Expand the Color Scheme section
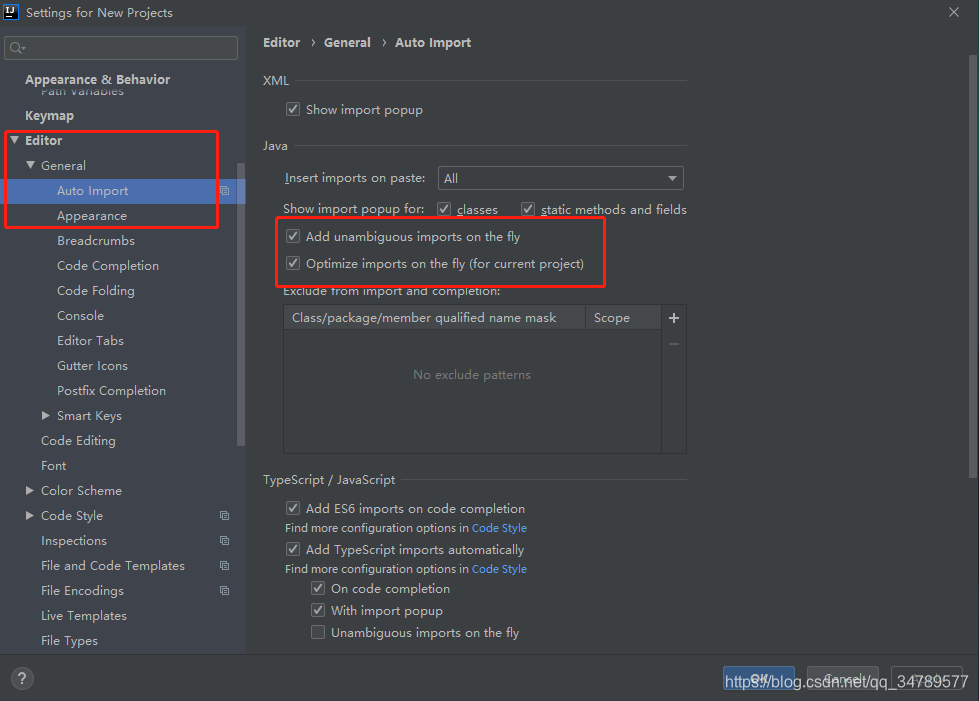Screen dimensions: 979x701 (29, 491)
